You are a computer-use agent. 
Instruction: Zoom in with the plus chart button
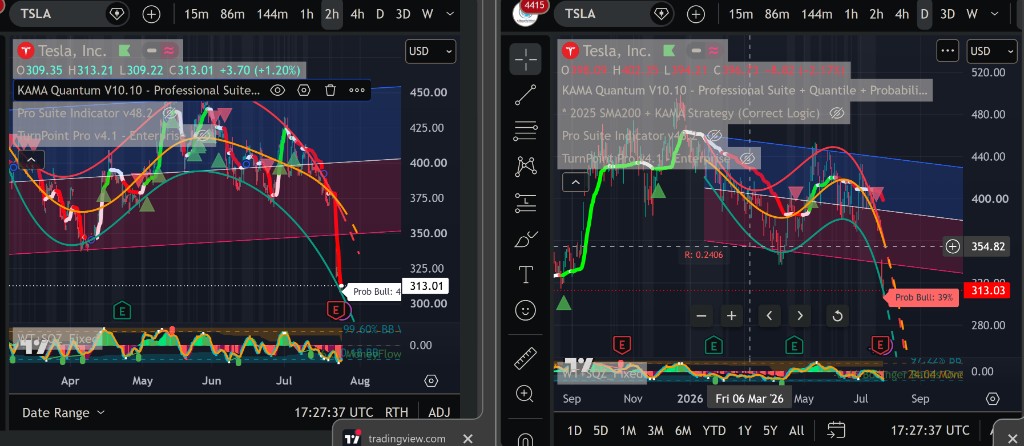tap(731, 316)
